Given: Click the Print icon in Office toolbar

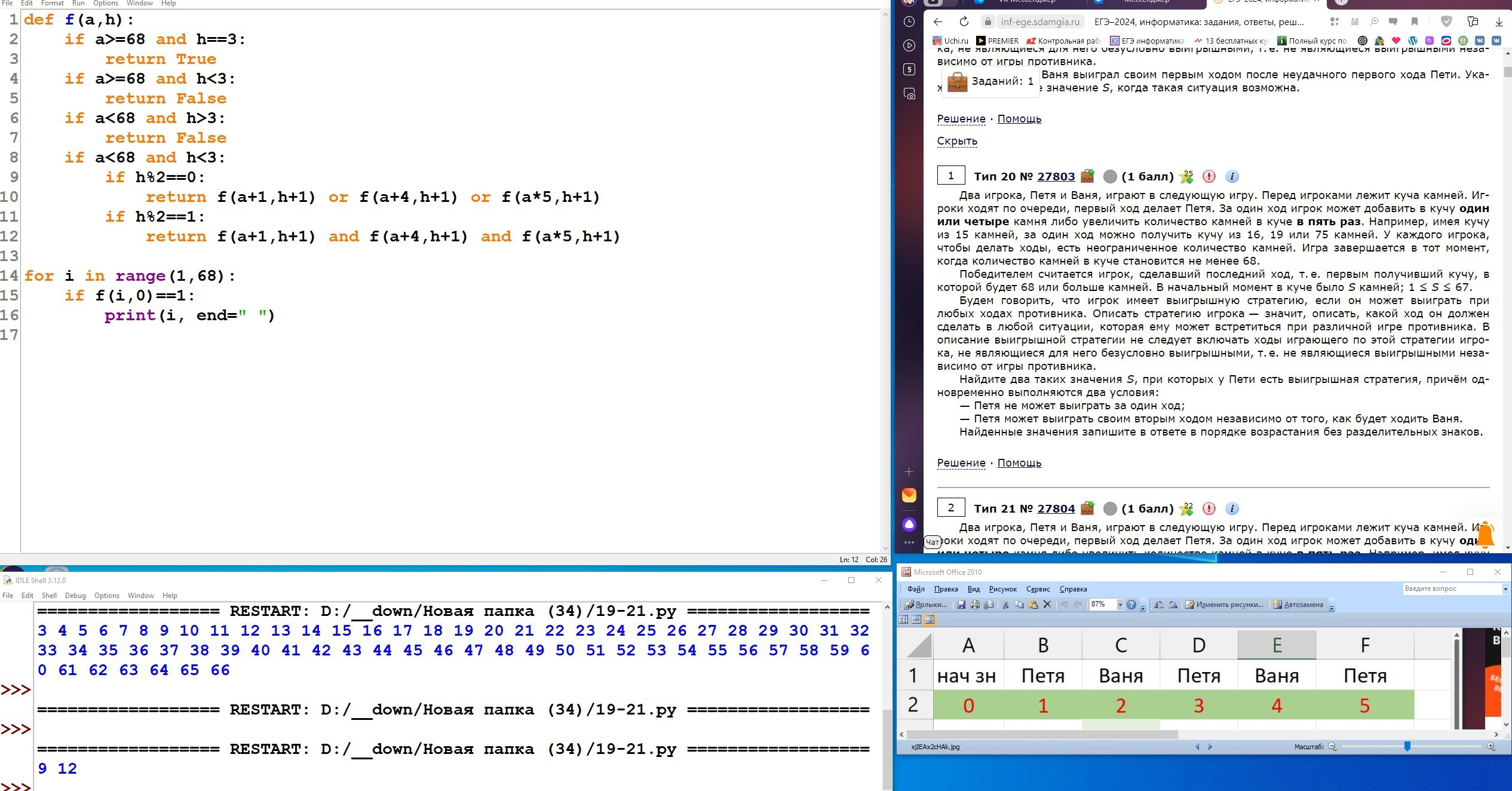Looking at the screenshot, I should pos(975,605).
